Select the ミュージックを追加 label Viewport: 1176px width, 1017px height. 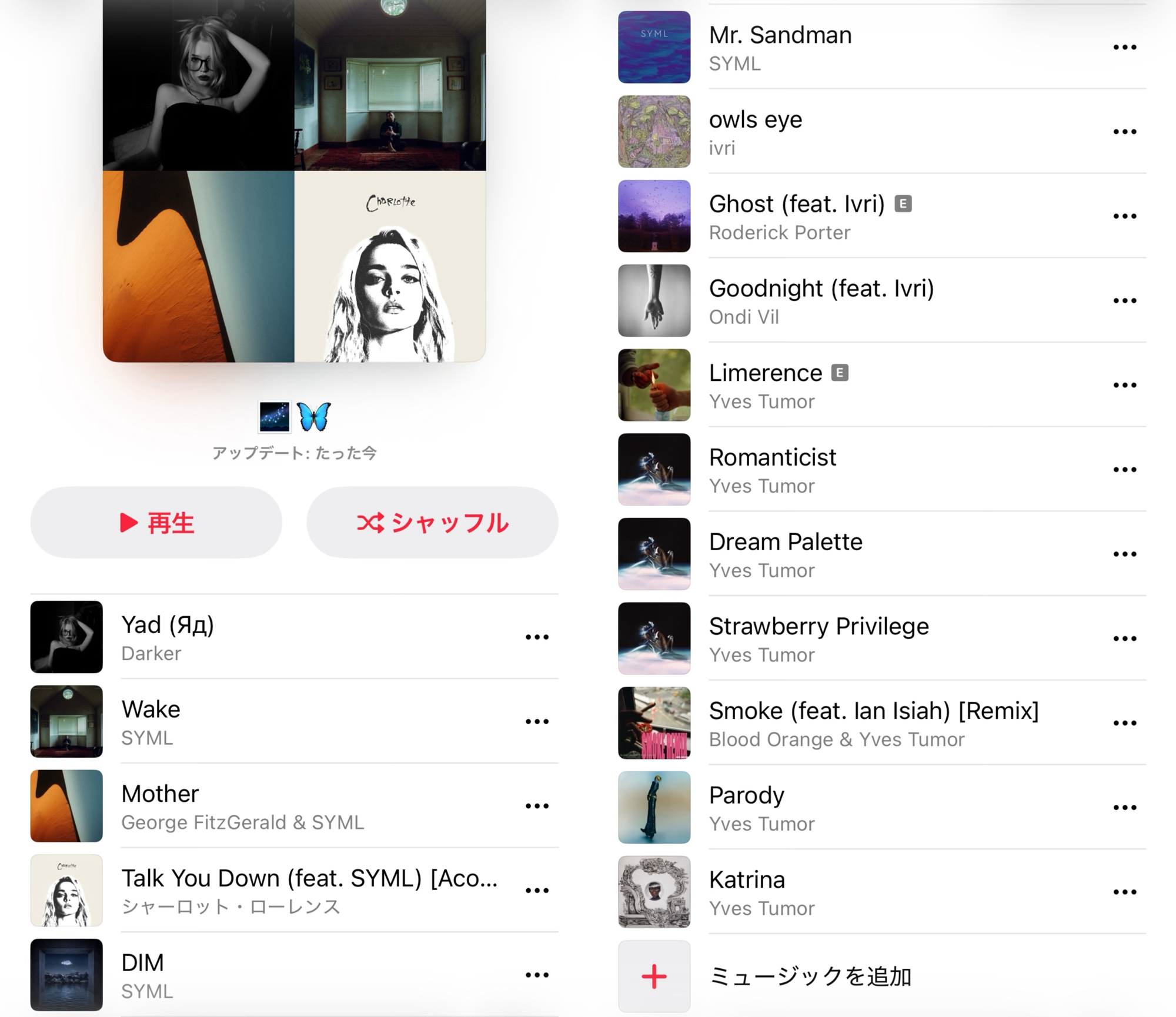coord(810,976)
